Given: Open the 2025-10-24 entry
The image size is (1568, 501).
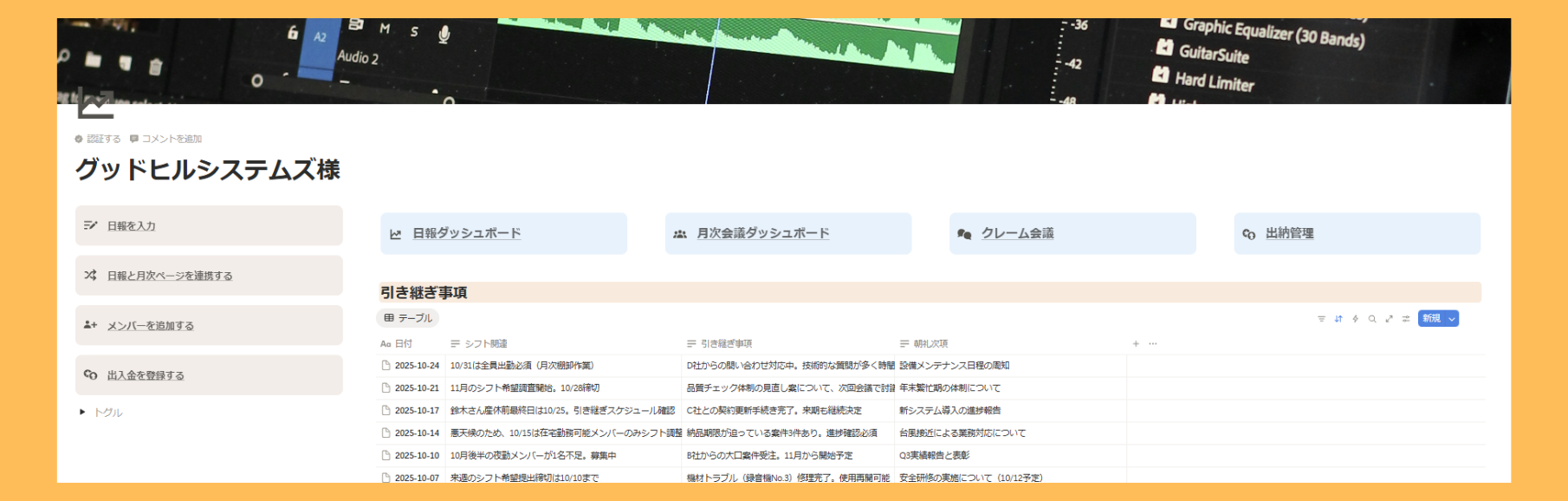Looking at the screenshot, I should [417, 366].
